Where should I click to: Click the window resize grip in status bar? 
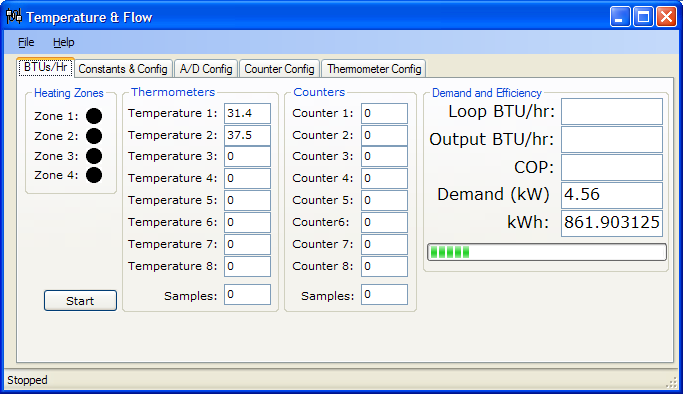671,382
